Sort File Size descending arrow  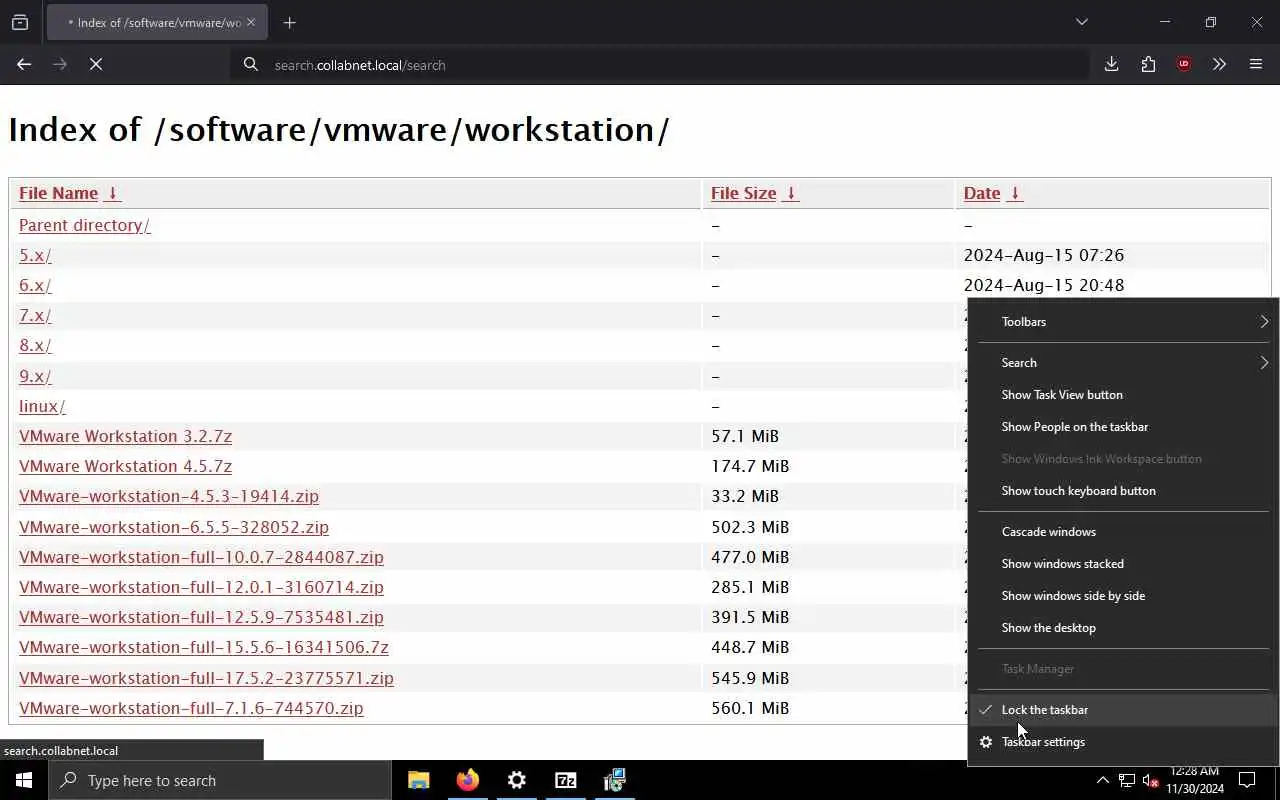pyautogui.click(x=790, y=193)
